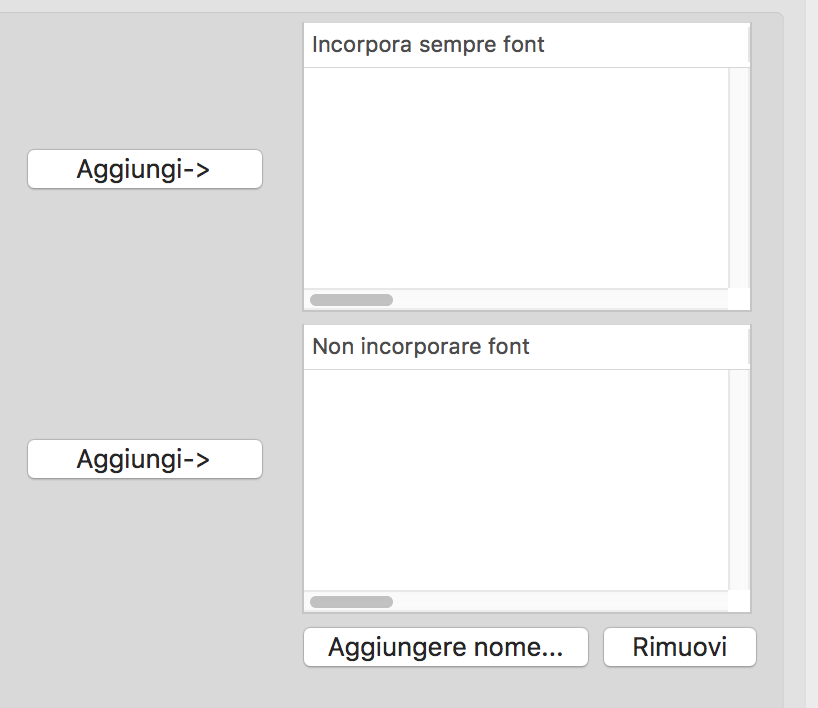Click the gray panel area left of Rimuovi row
Image resolution: width=818 pixels, height=708 pixels.
pos(150,647)
